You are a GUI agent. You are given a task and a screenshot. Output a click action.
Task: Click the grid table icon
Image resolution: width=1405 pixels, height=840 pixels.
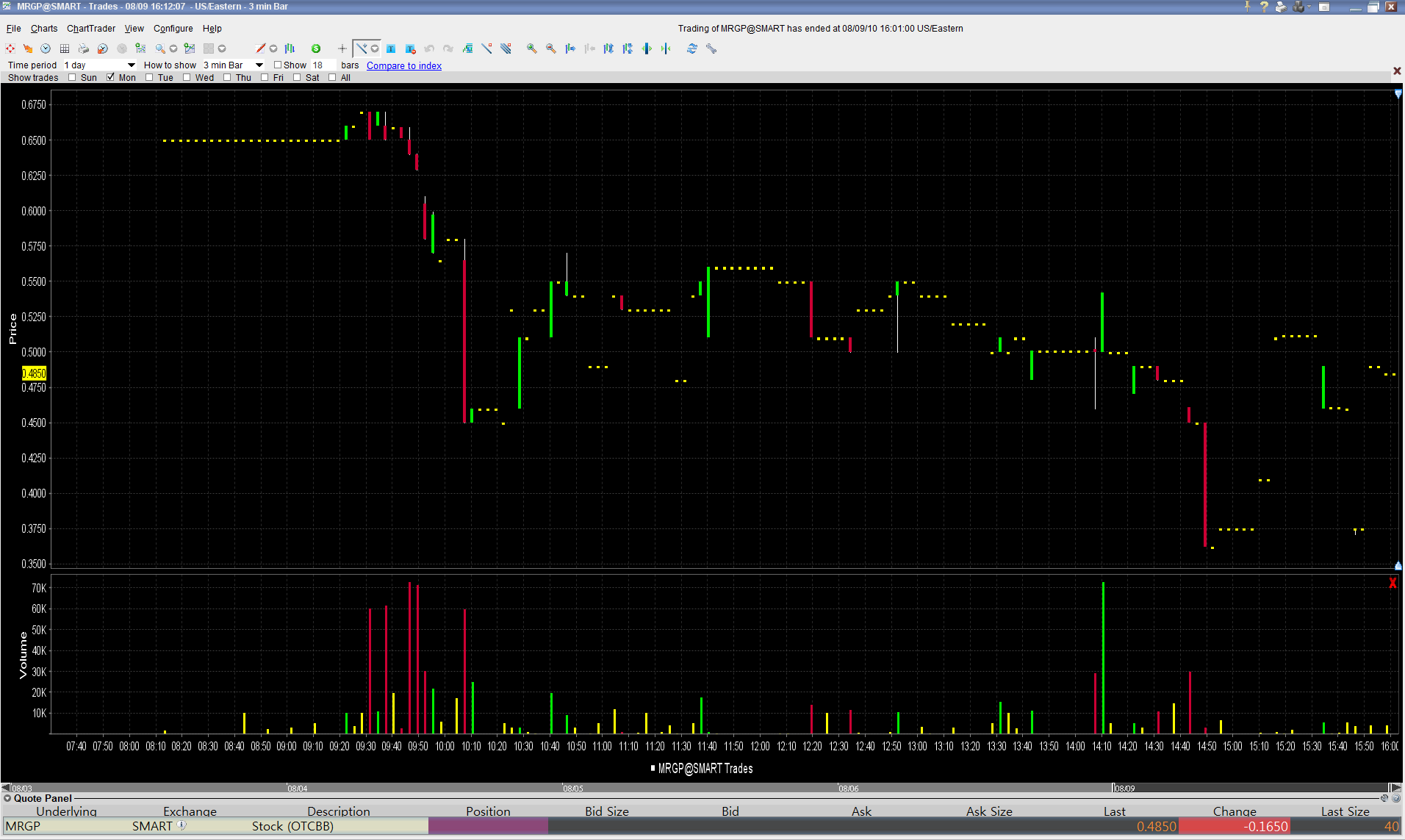coord(65,49)
